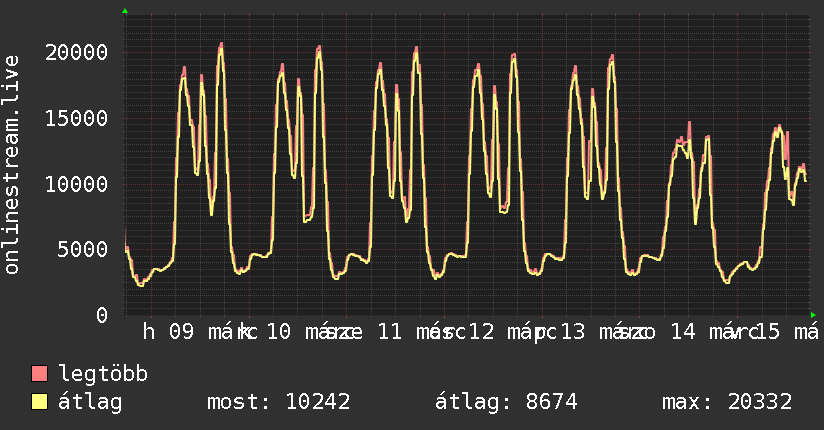Viewport: 824px width, 430px height.
Task: Click the átlag: 8674 statistic
Action: coord(506,402)
